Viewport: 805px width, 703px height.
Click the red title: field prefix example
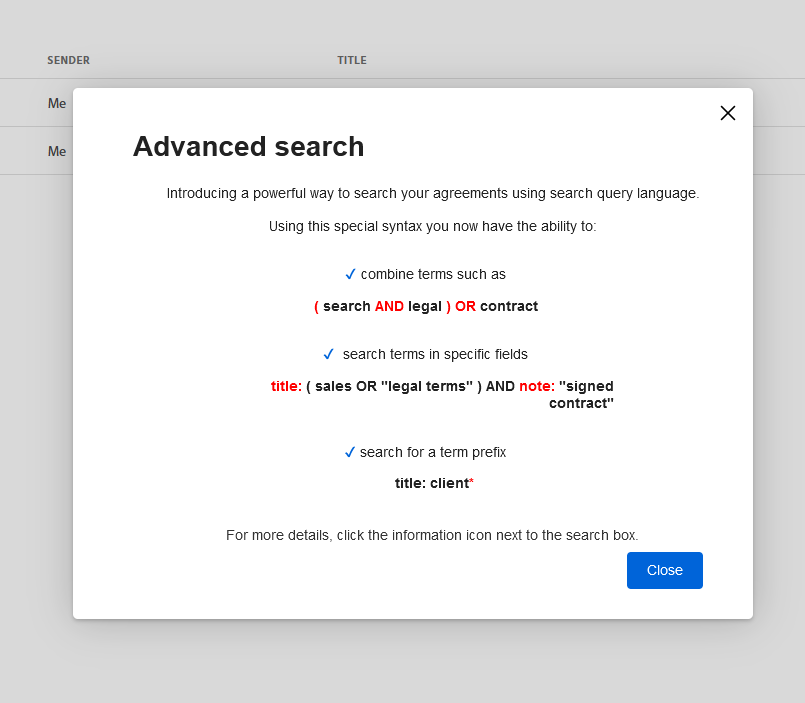tap(284, 386)
